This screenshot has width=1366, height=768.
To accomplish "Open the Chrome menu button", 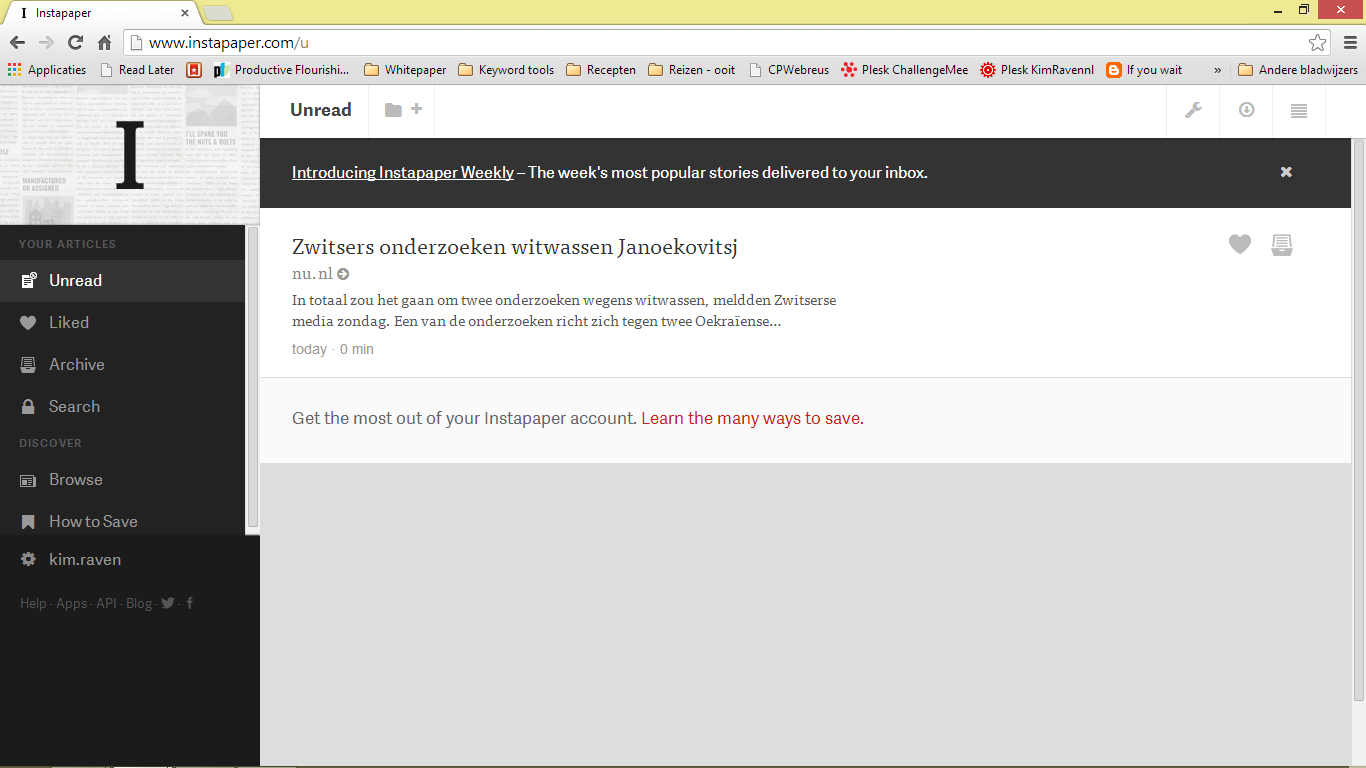I will click(x=1350, y=42).
